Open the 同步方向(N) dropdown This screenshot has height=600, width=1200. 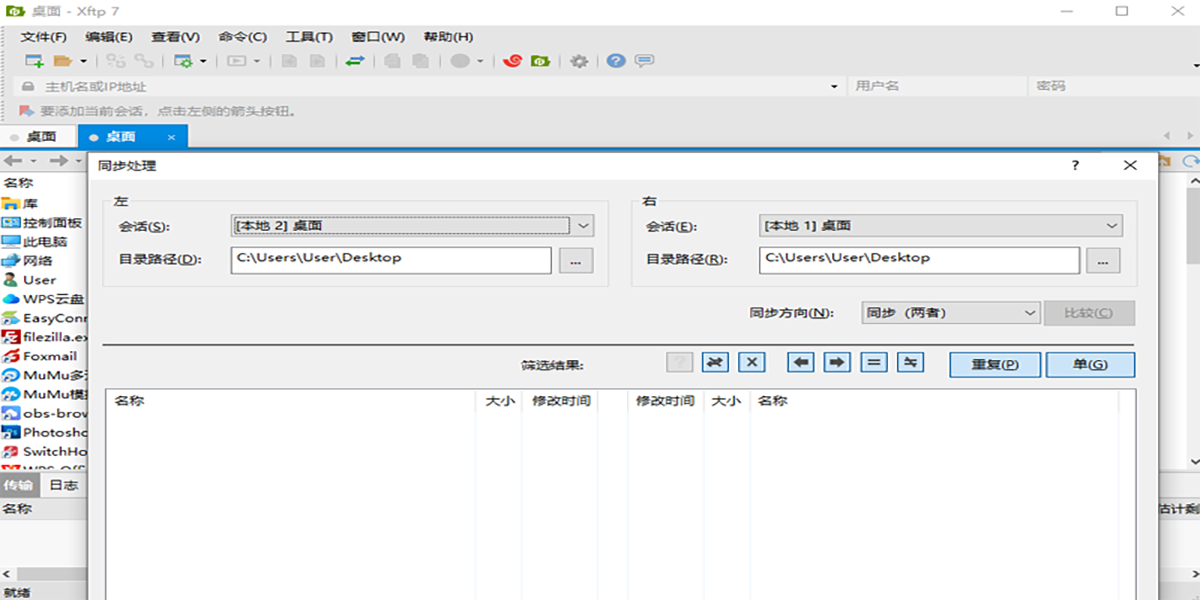tap(951, 313)
